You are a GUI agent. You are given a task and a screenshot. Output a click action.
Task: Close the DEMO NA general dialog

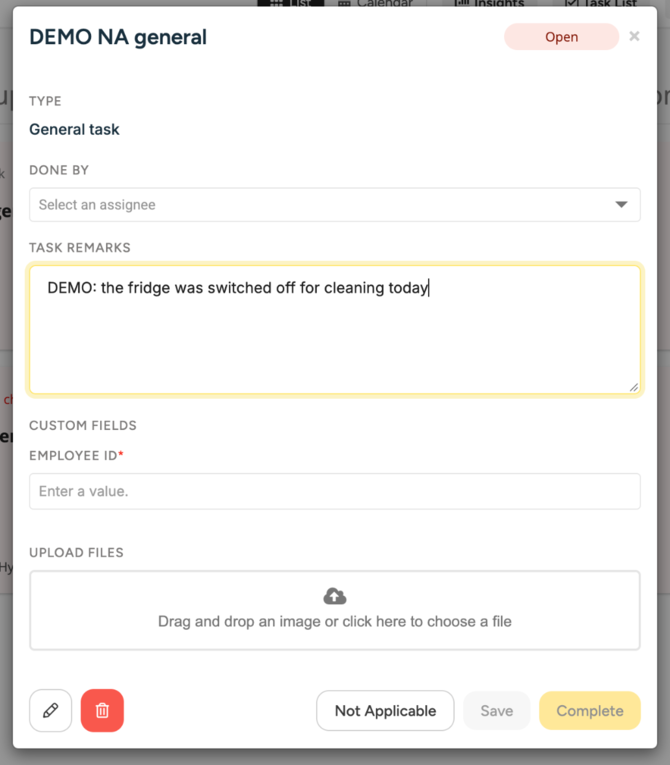634,36
